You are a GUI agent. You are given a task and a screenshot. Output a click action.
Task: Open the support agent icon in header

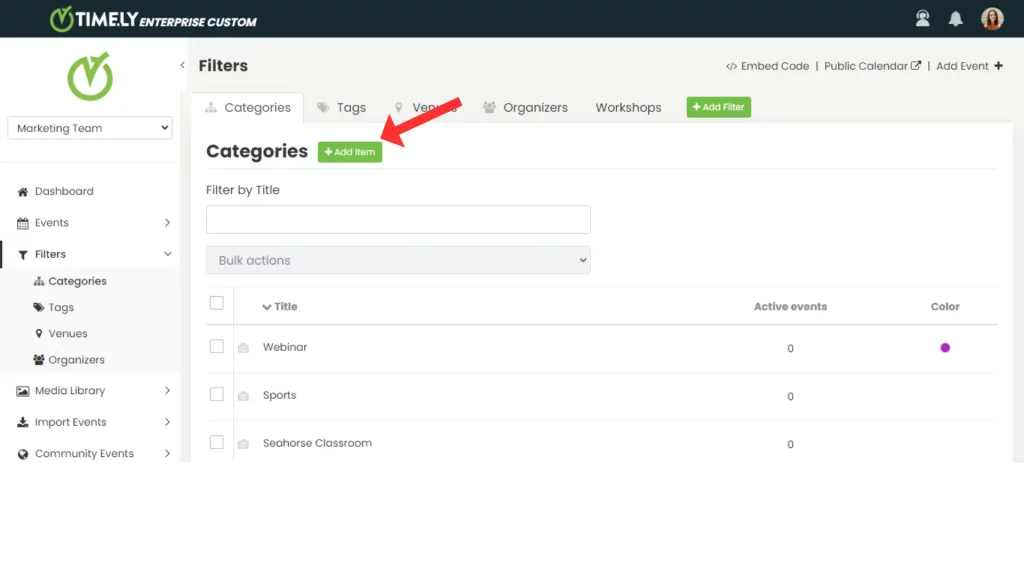coord(922,18)
